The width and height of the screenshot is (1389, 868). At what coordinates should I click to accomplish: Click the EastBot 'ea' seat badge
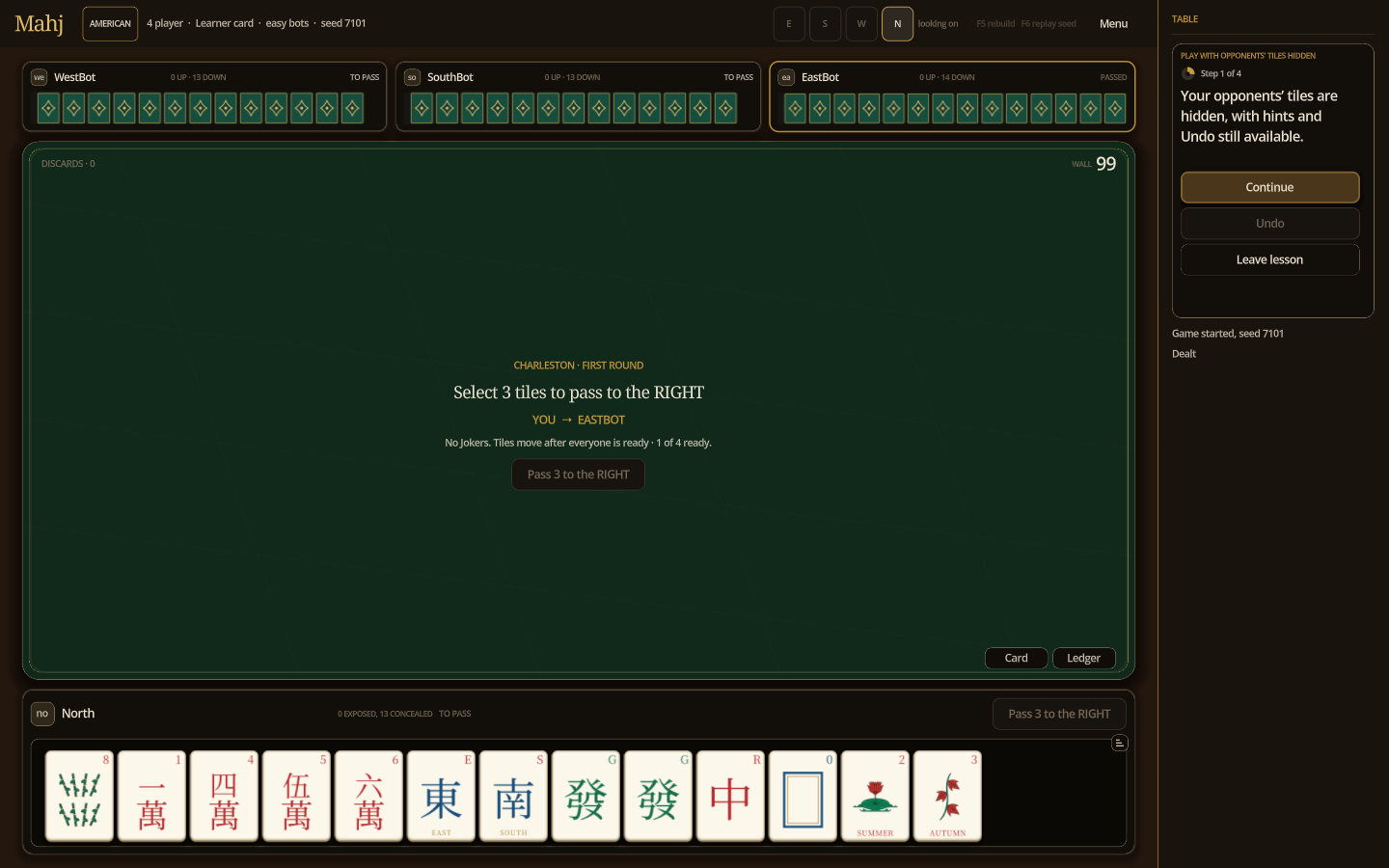786,77
